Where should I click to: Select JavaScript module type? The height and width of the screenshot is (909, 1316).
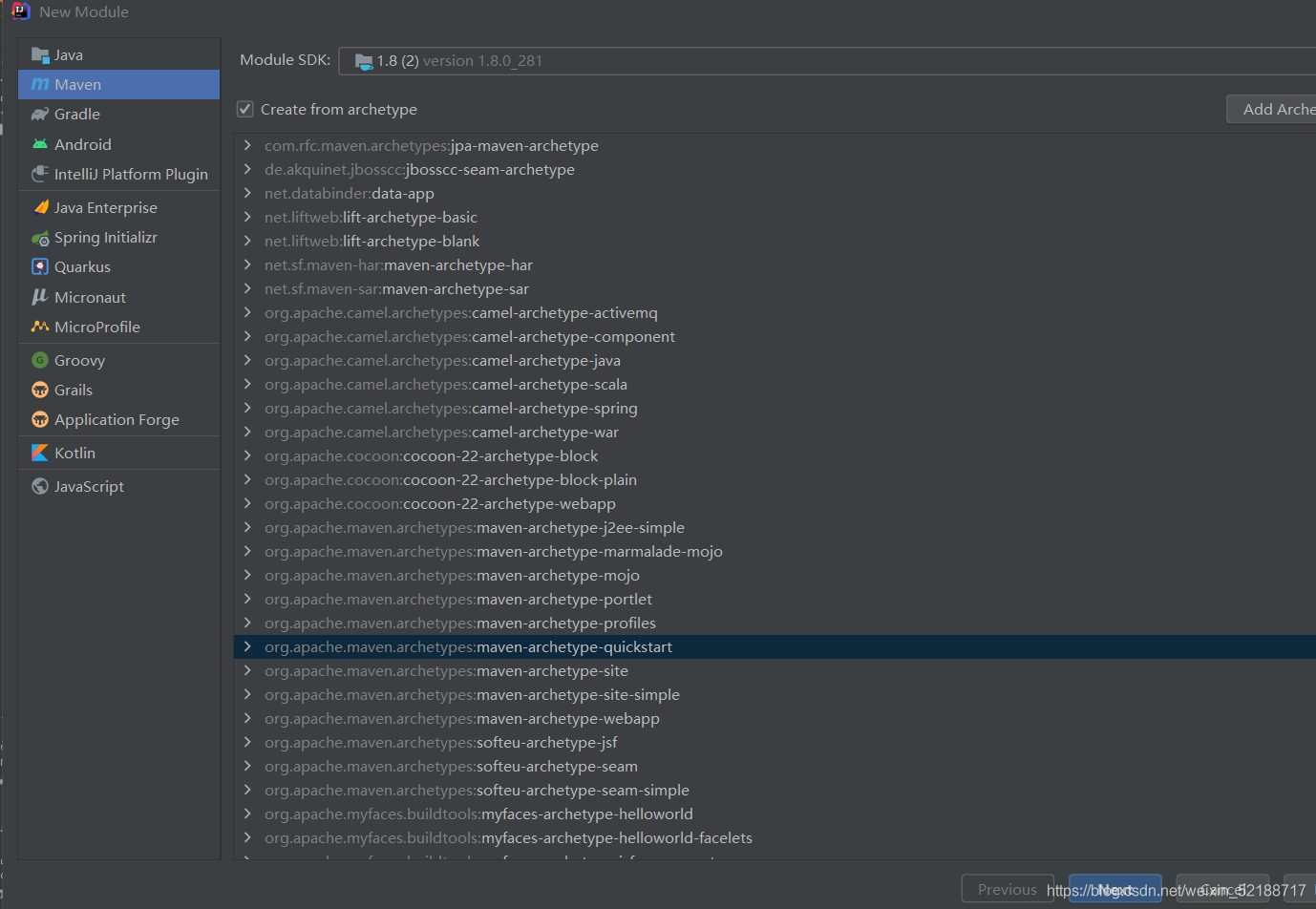pyautogui.click(x=119, y=486)
